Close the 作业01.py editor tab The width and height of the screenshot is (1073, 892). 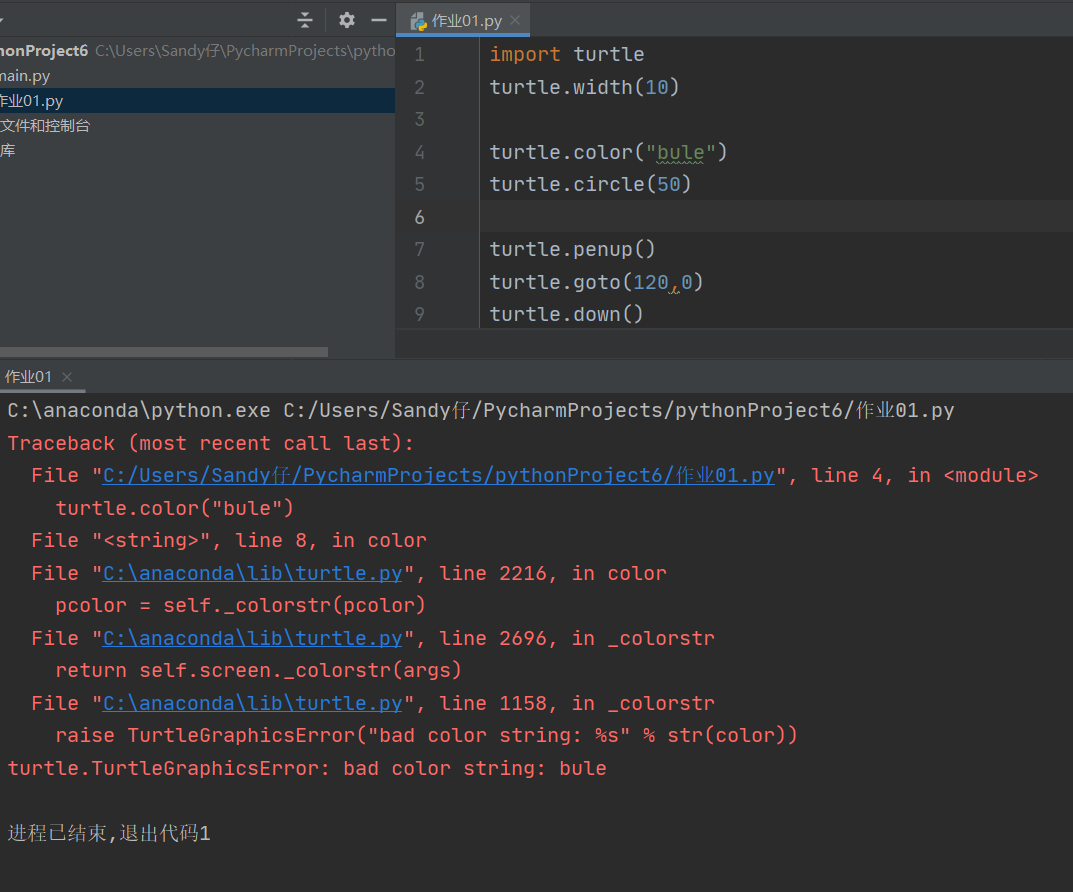tap(515, 21)
